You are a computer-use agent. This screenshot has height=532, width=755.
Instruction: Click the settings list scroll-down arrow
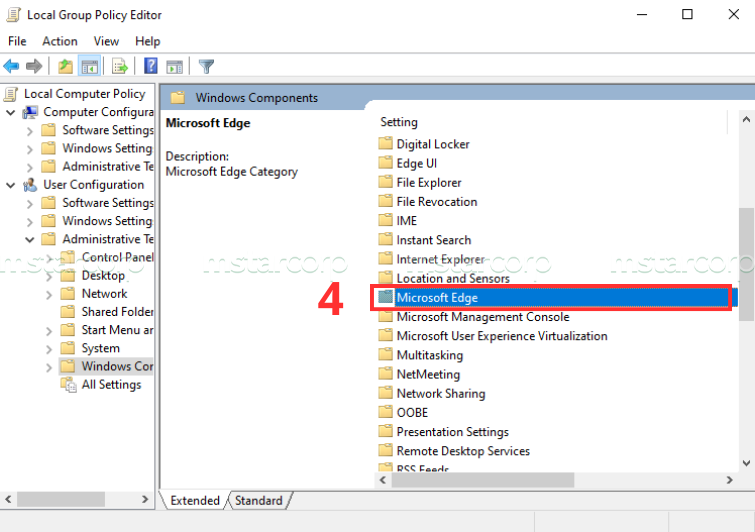pyautogui.click(x=746, y=463)
